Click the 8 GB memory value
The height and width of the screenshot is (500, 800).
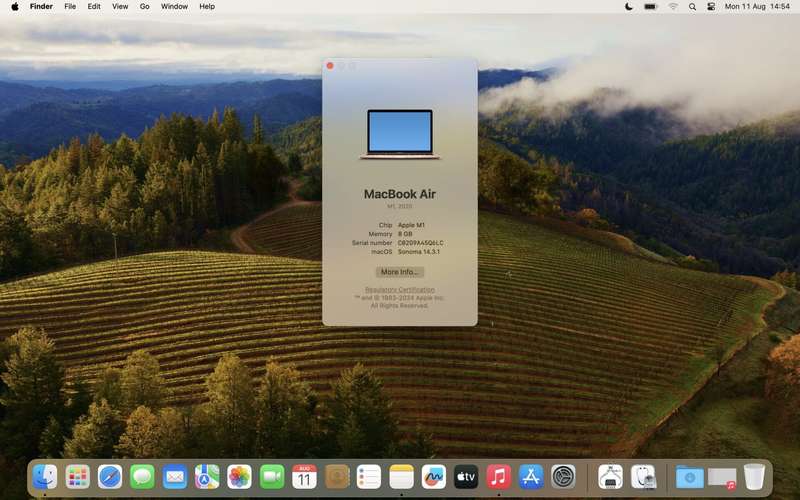405,234
